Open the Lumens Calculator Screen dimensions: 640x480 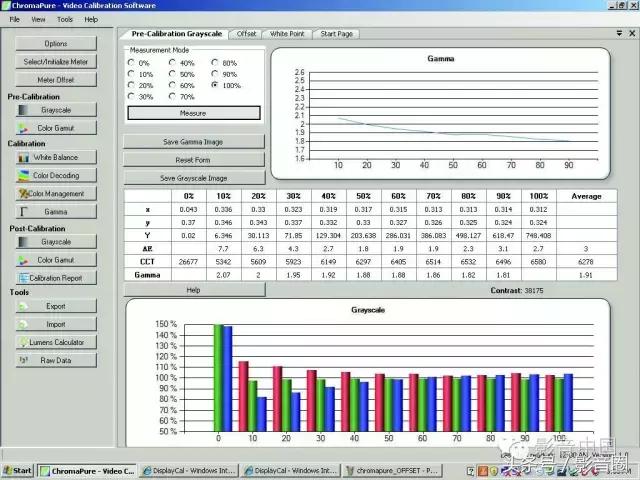pyautogui.click(x=56, y=342)
